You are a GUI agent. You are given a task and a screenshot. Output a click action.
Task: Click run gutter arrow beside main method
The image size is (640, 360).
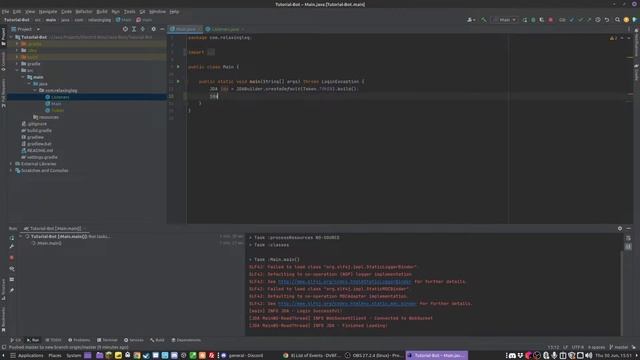point(178,81)
